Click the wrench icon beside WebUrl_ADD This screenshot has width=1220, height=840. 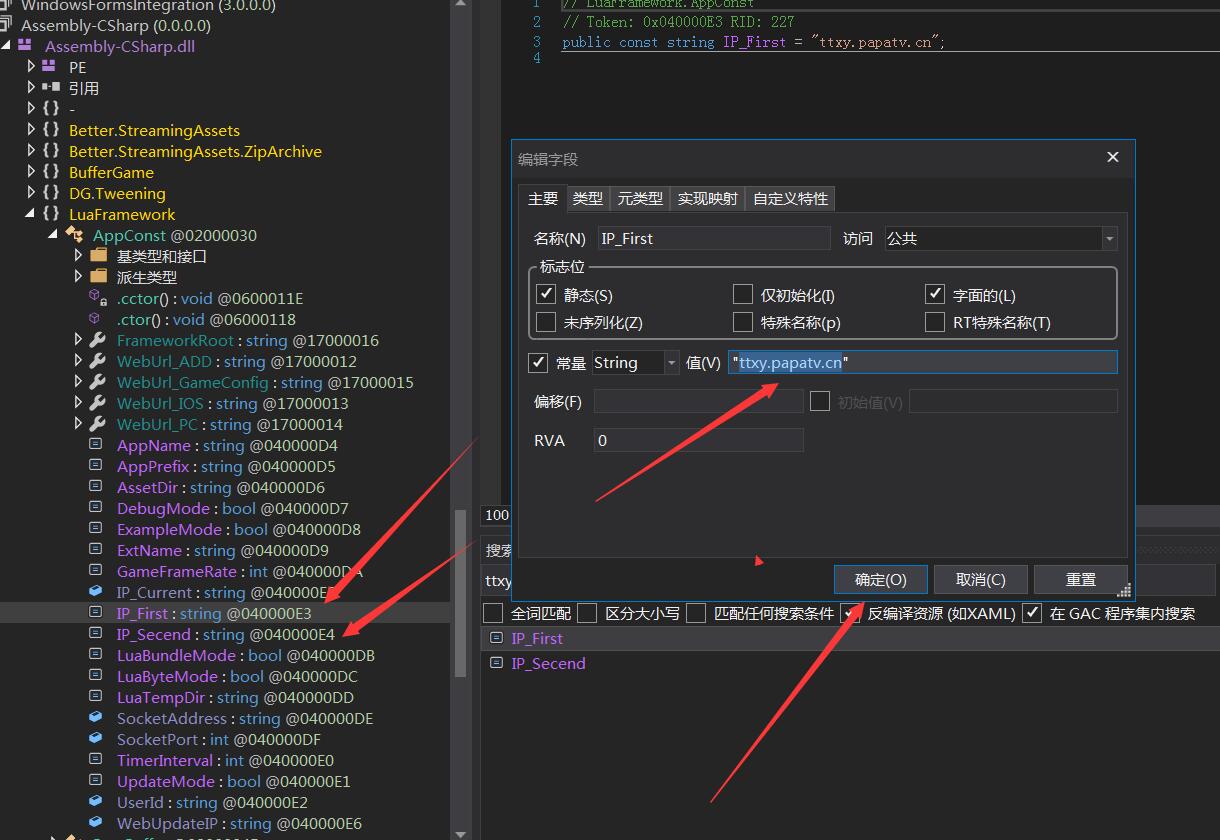(97, 361)
